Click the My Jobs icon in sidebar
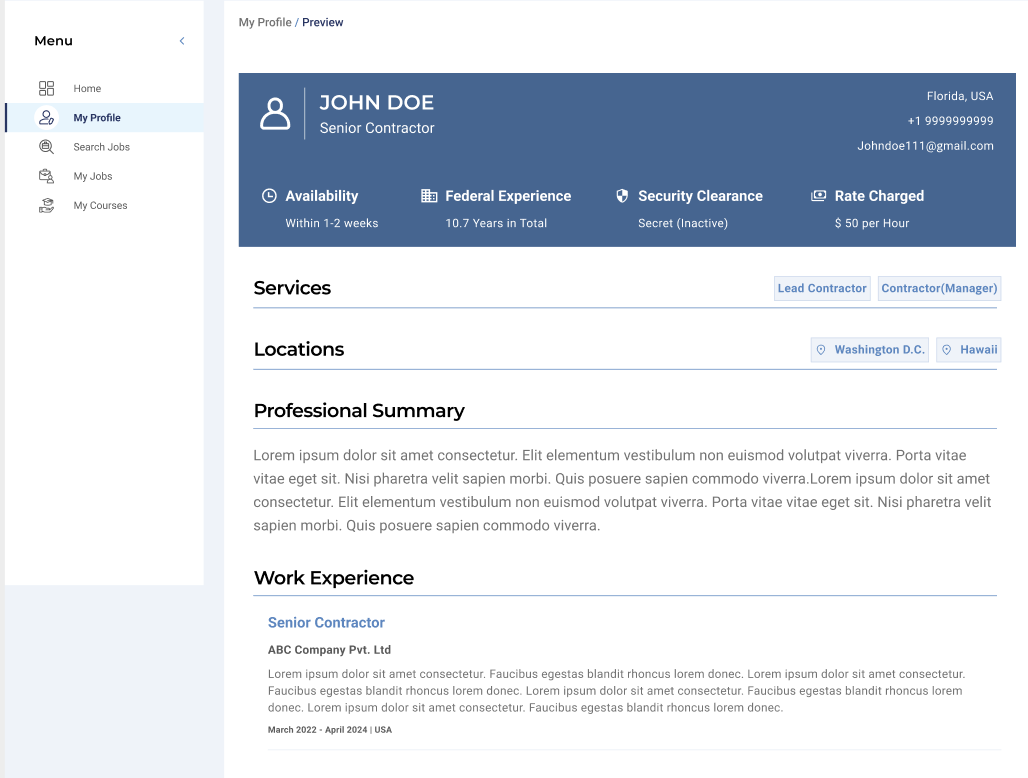1028x778 pixels. [46, 176]
